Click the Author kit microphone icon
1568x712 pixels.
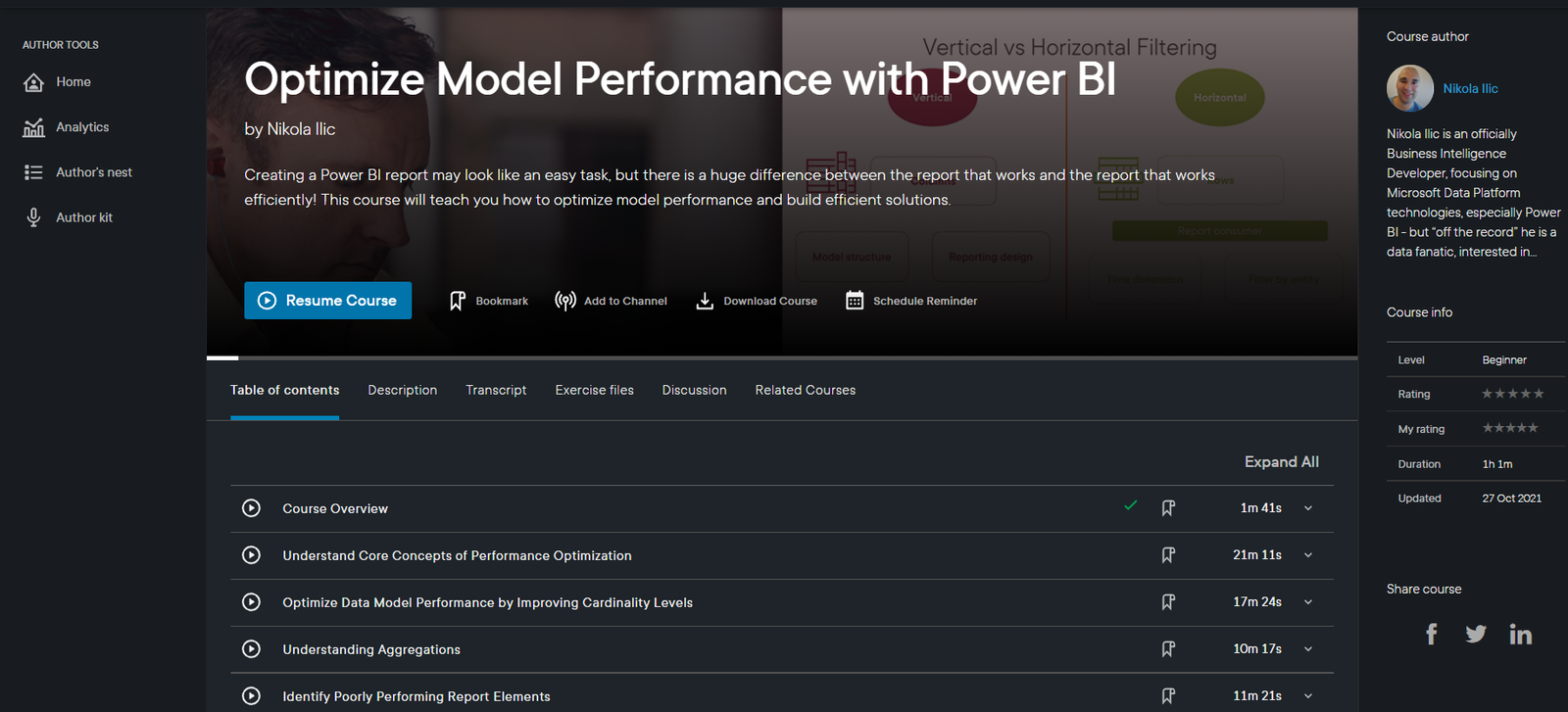click(x=33, y=217)
